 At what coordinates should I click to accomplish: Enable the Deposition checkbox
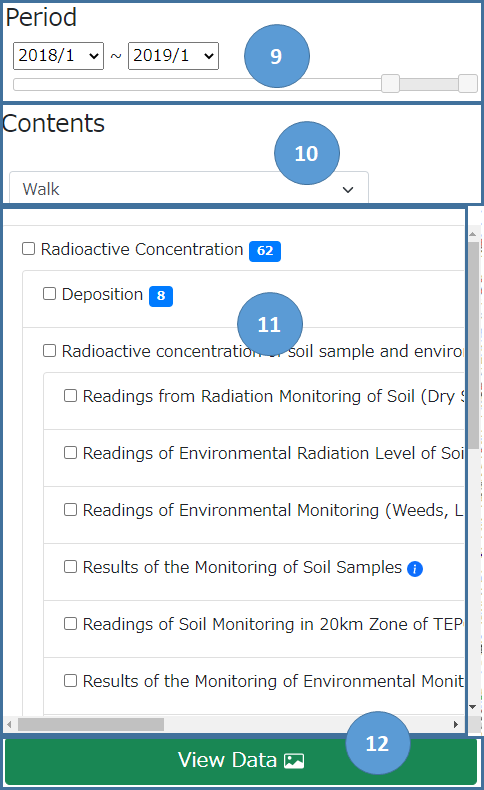click(49, 294)
